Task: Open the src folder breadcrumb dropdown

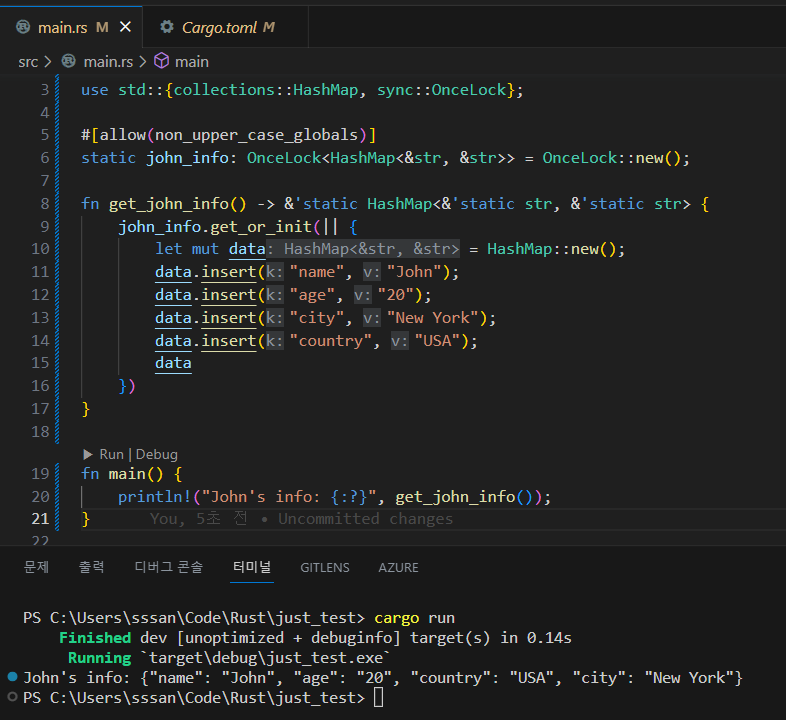Action: pyautogui.click(x=28, y=61)
